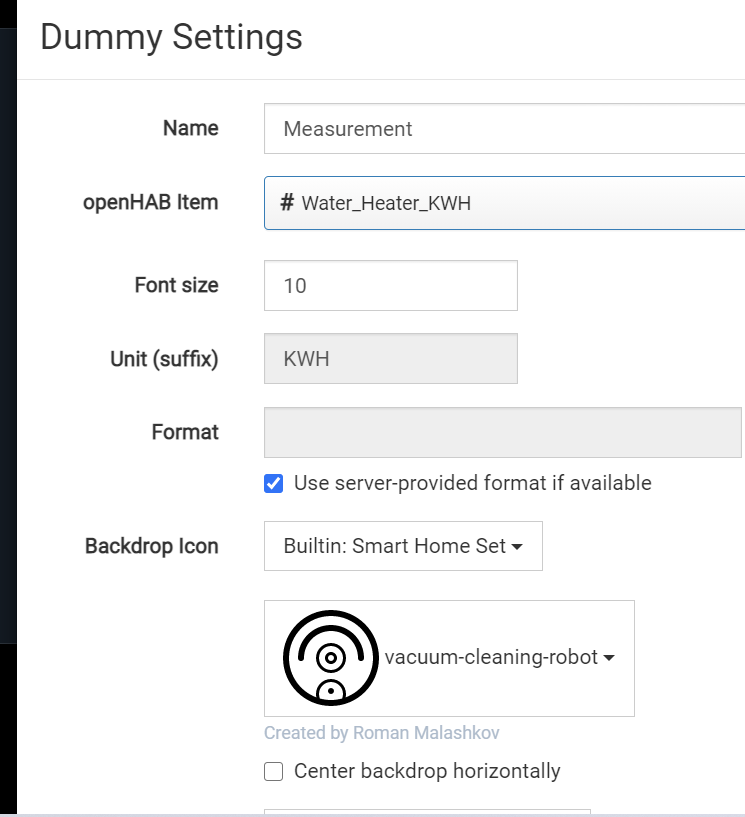
Task: Click the Dummy Settings dialog heading
Action: (171, 37)
